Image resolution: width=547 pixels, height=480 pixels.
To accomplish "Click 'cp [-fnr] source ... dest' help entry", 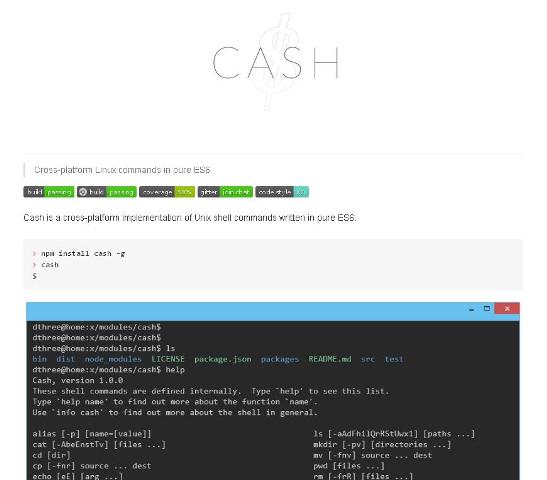I will tap(92, 466).
